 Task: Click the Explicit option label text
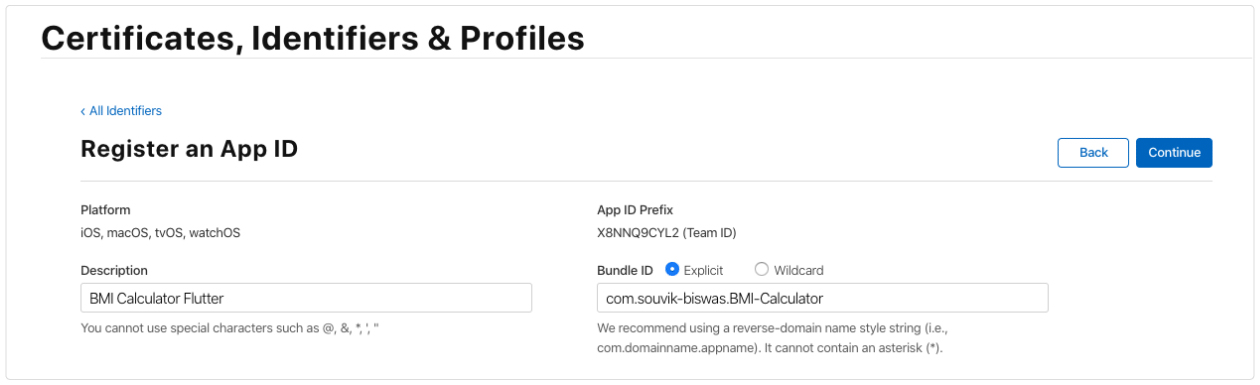703,270
